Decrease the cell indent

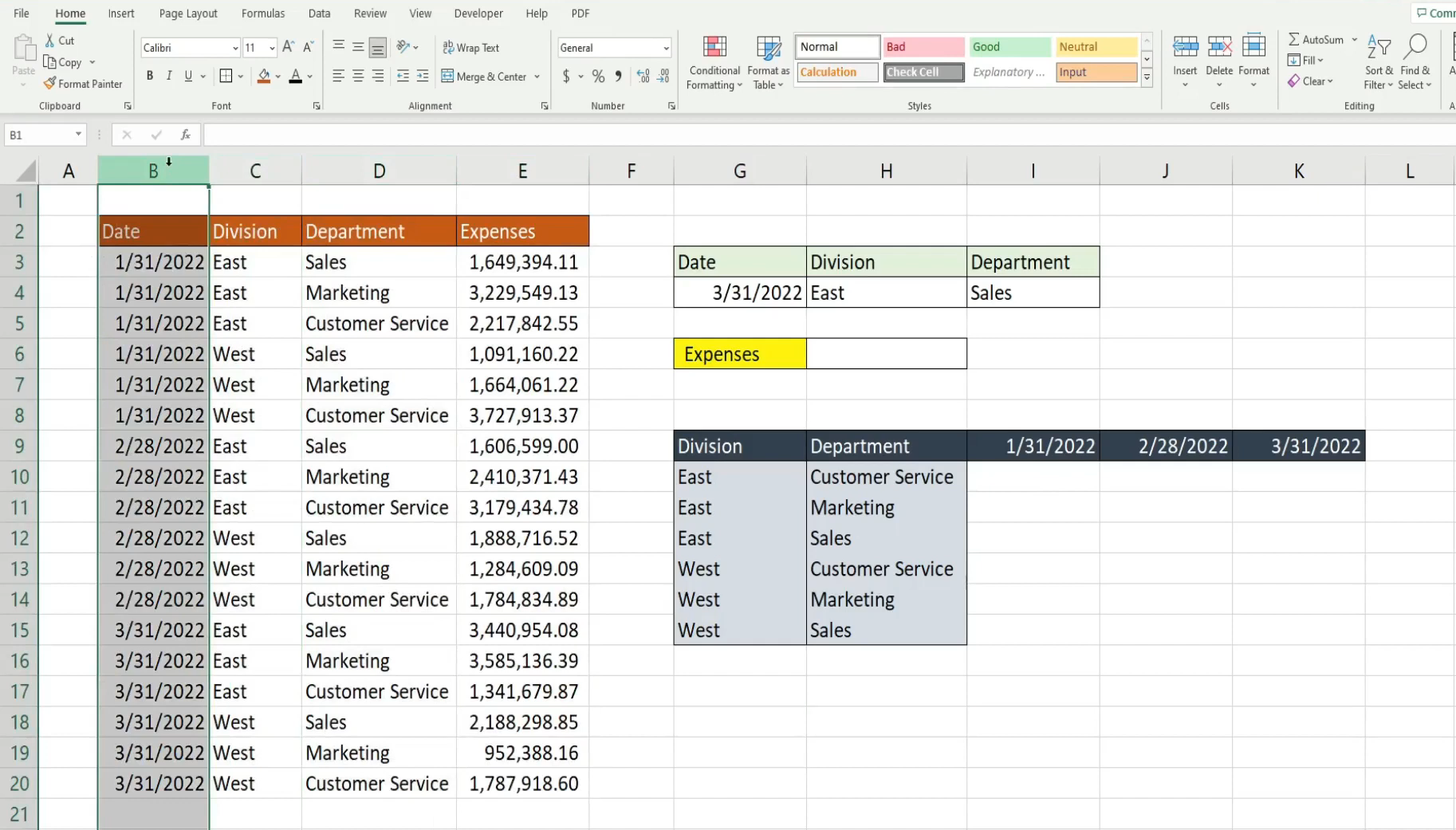coord(403,77)
